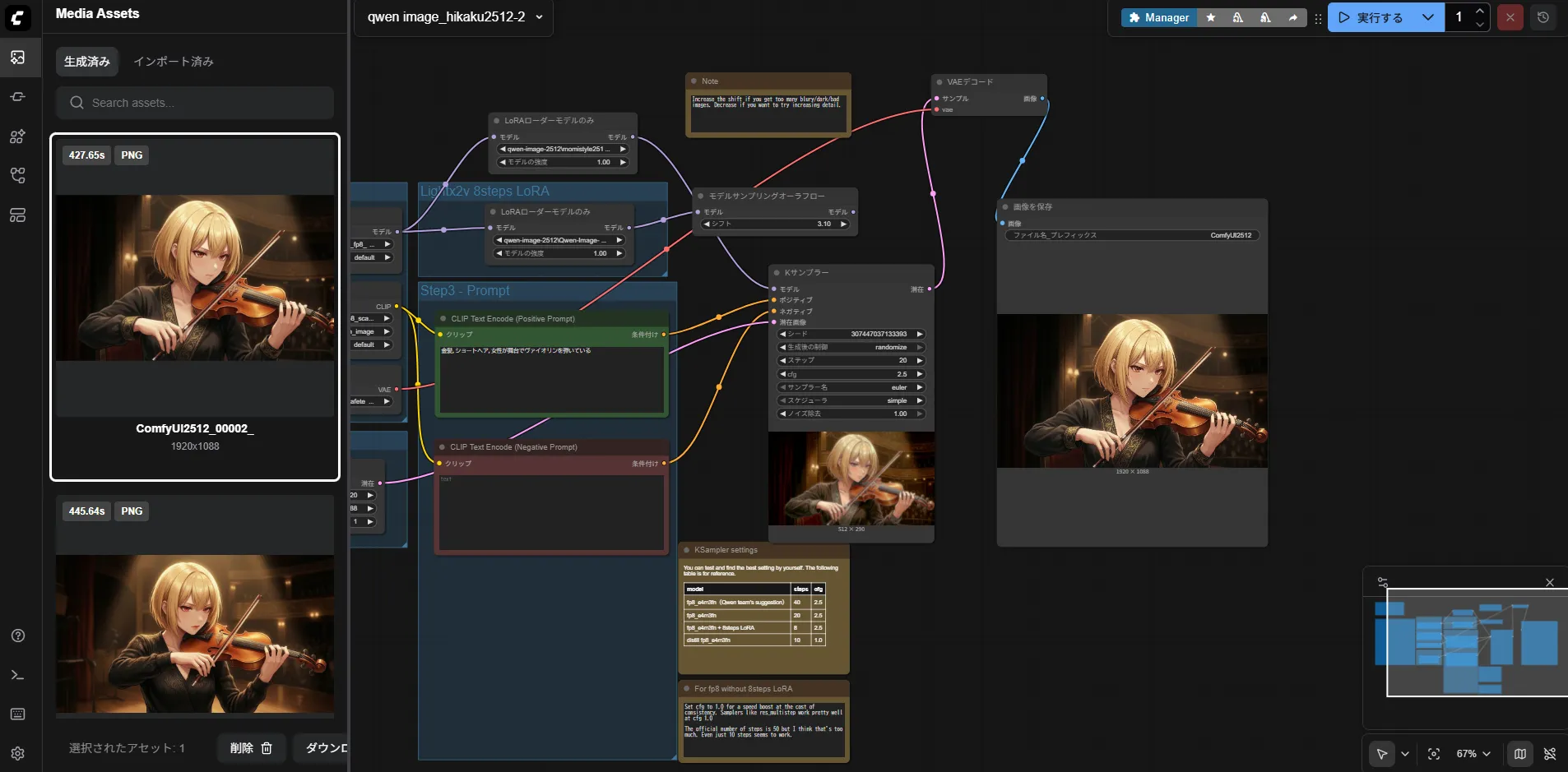Collapse the KSampler node via its dot

click(x=777, y=272)
